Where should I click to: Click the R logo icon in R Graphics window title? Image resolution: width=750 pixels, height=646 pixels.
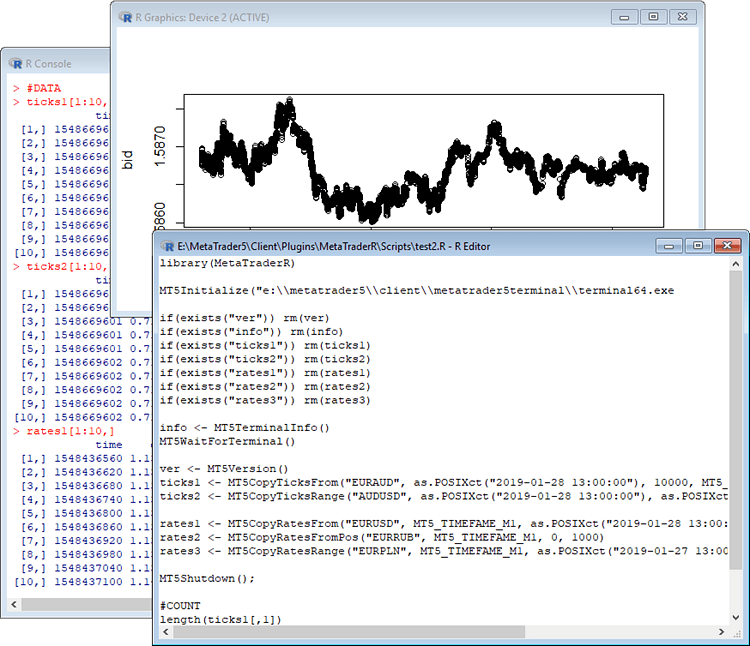click(125, 17)
